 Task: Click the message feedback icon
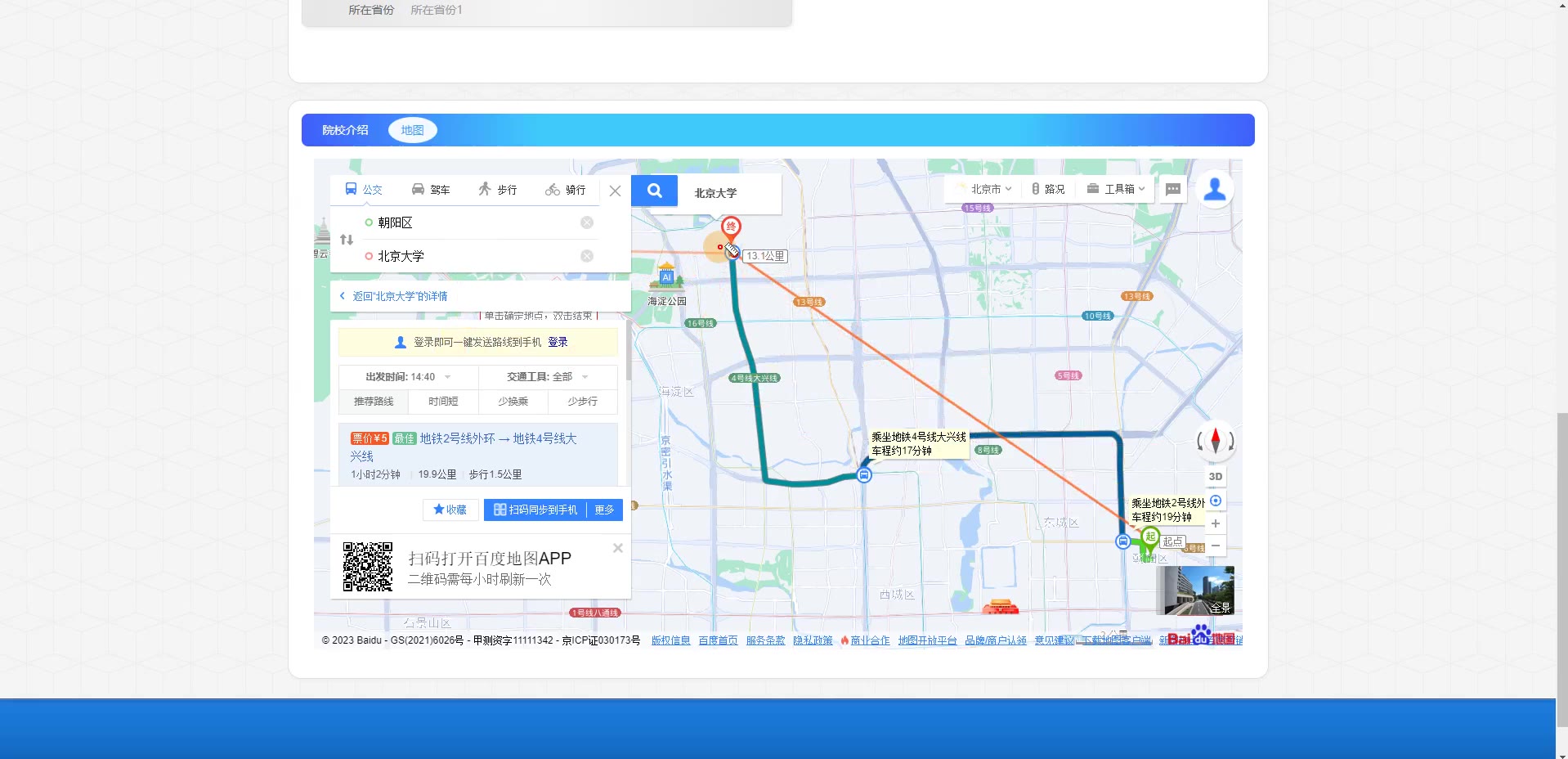(1173, 189)
